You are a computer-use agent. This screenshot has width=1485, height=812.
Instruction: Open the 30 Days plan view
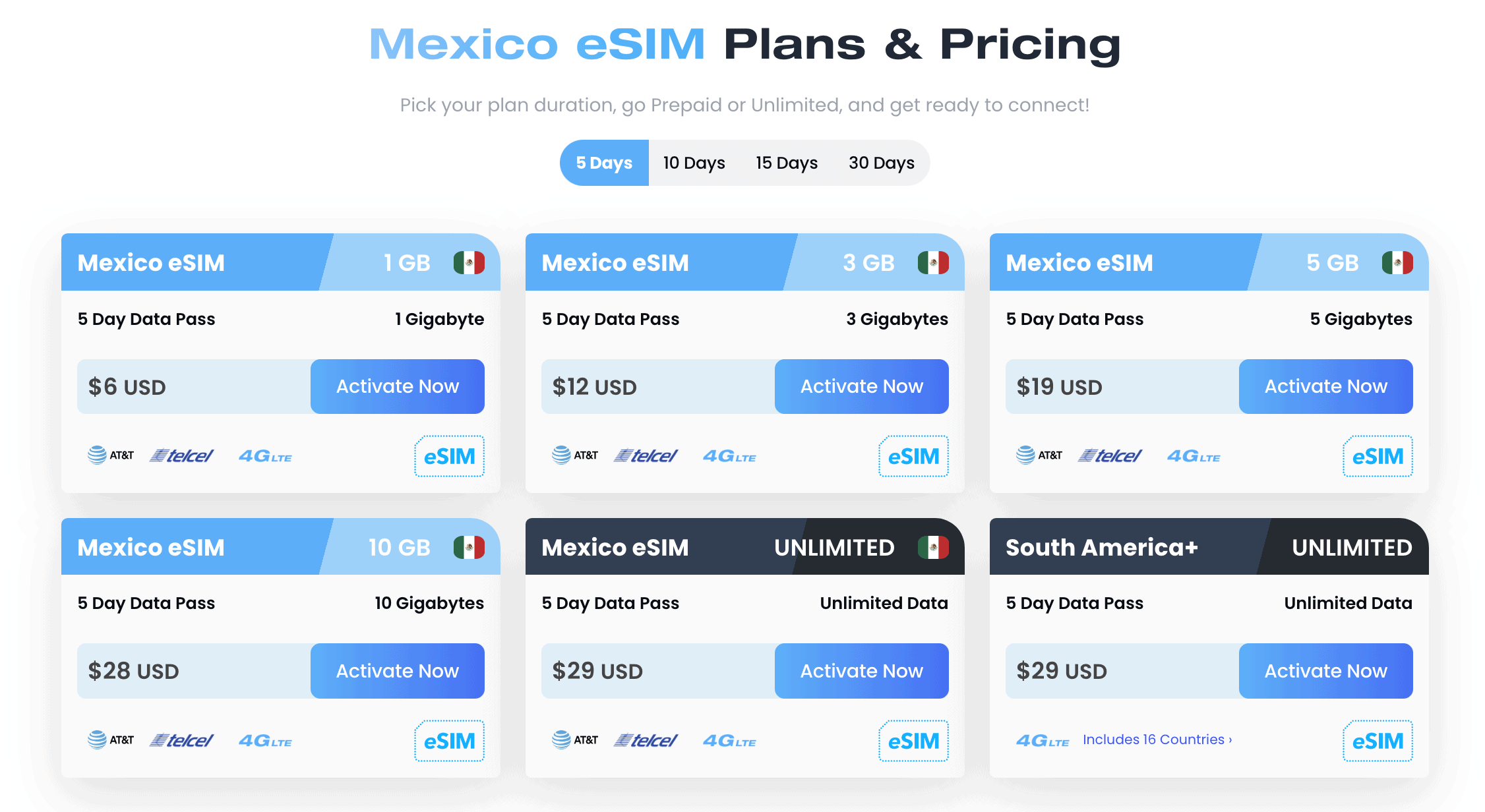pyautogui.click(x=881, y=163)
